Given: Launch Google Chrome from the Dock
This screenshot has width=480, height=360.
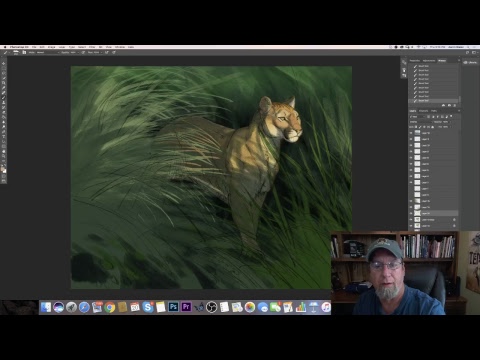Looking at the screenshot, I should point(110,307).
